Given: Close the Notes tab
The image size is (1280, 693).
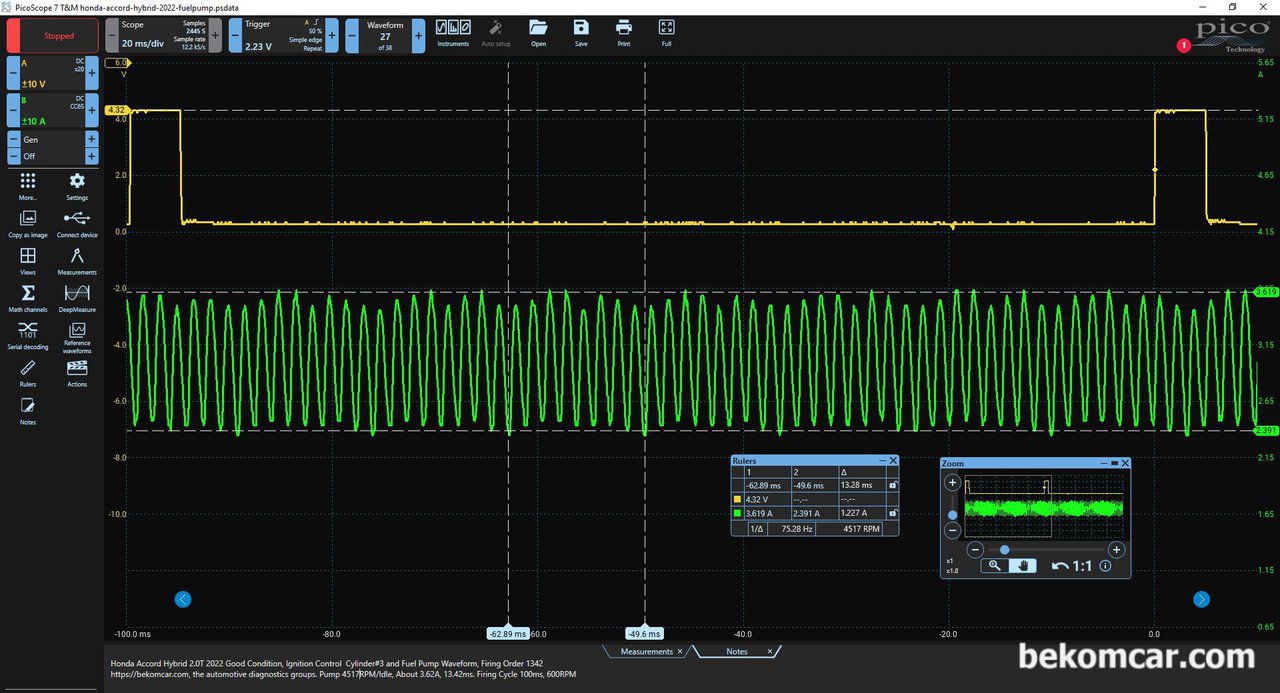Looking at the screenshot, I should (x=770, y=651).
